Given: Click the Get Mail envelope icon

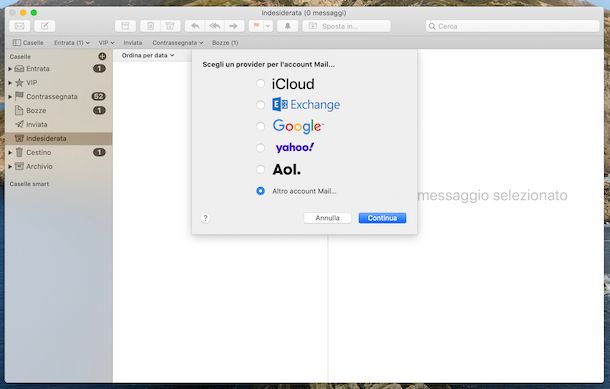Looking at the screenshot, I should (19, 26).
